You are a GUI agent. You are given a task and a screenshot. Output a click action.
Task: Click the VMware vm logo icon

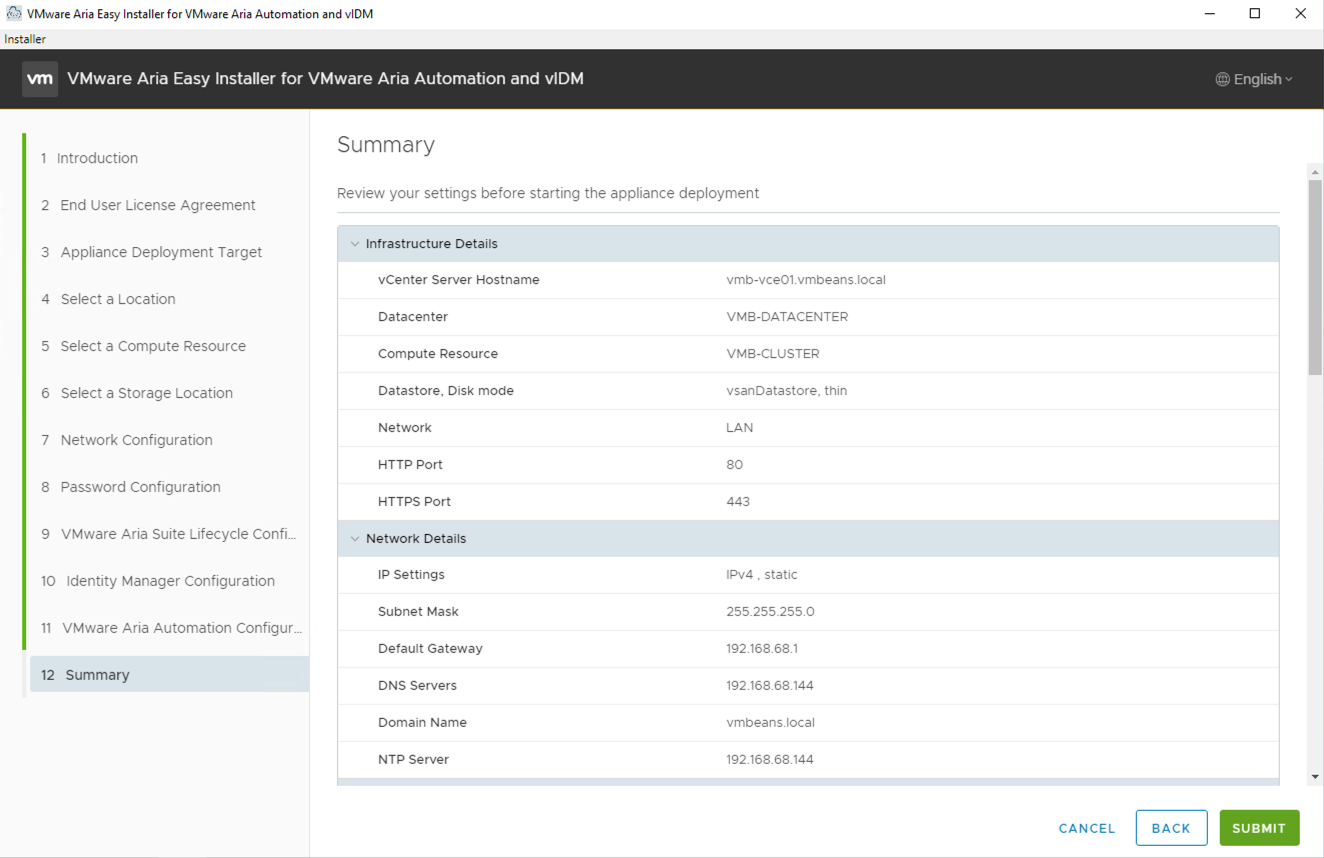point(40,79)
